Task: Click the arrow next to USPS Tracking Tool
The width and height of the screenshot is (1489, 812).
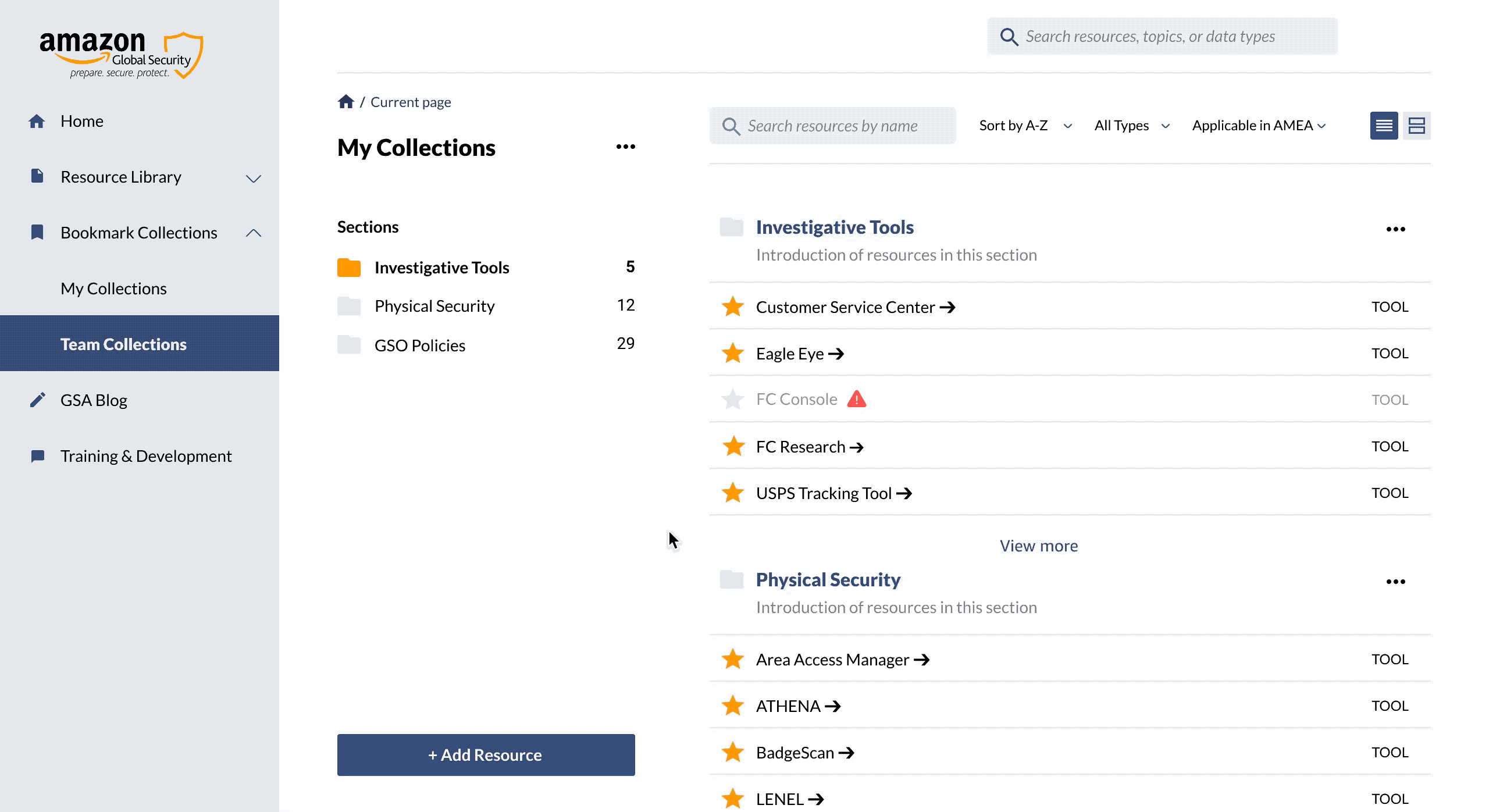Action: (x=904, y=493)
